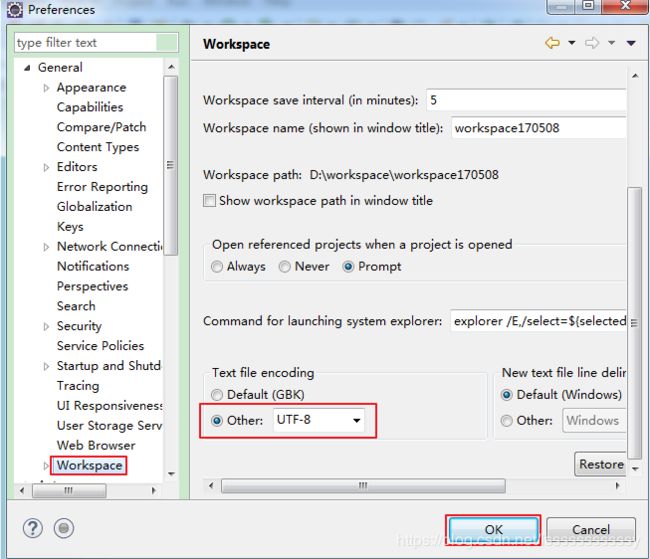
Task: Click the Cancel button
Action: pyautogui.click(x=591, y=530)
